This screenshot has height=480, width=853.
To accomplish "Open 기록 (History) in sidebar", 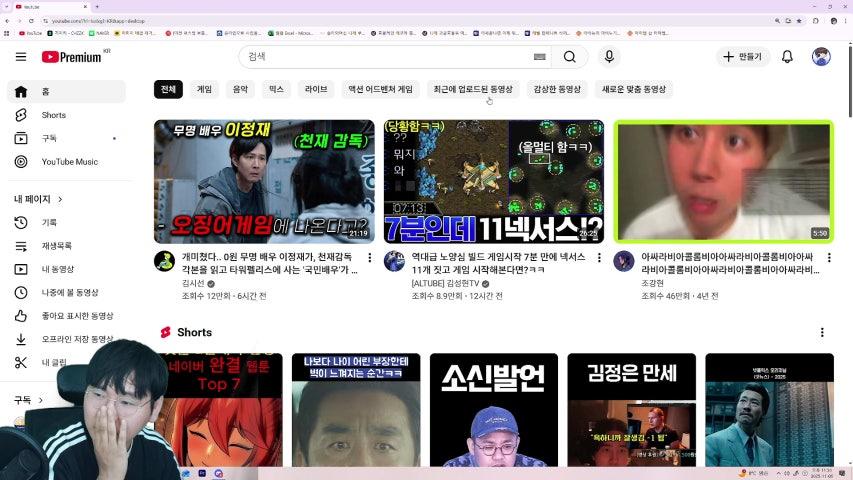I will pyautogui.click(x=49, y=222).
